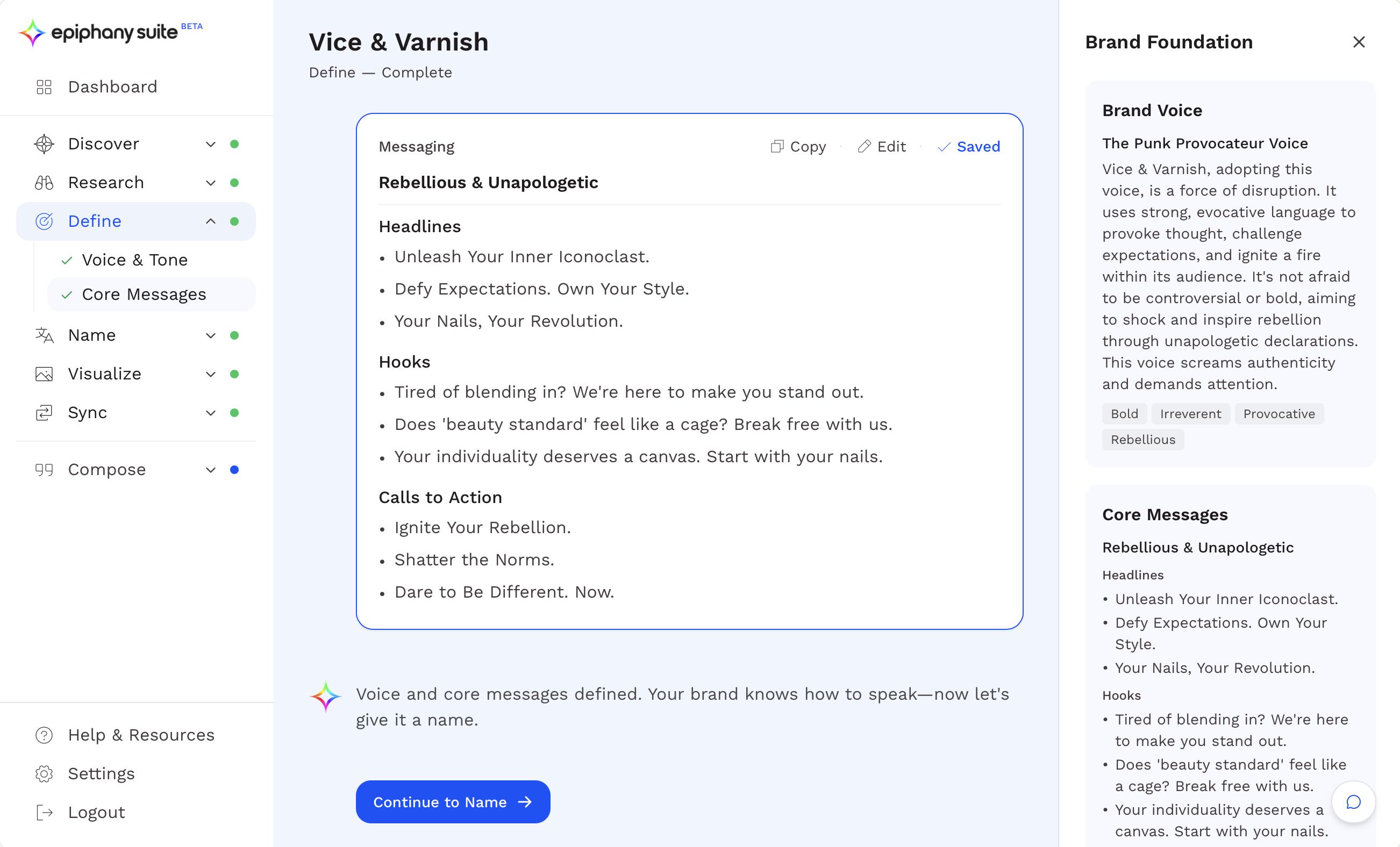Image resolution: width=1400 pixels, height=847 pixels.
Task: Open the chat bubble widget
Action: (x=1353, y=801)
